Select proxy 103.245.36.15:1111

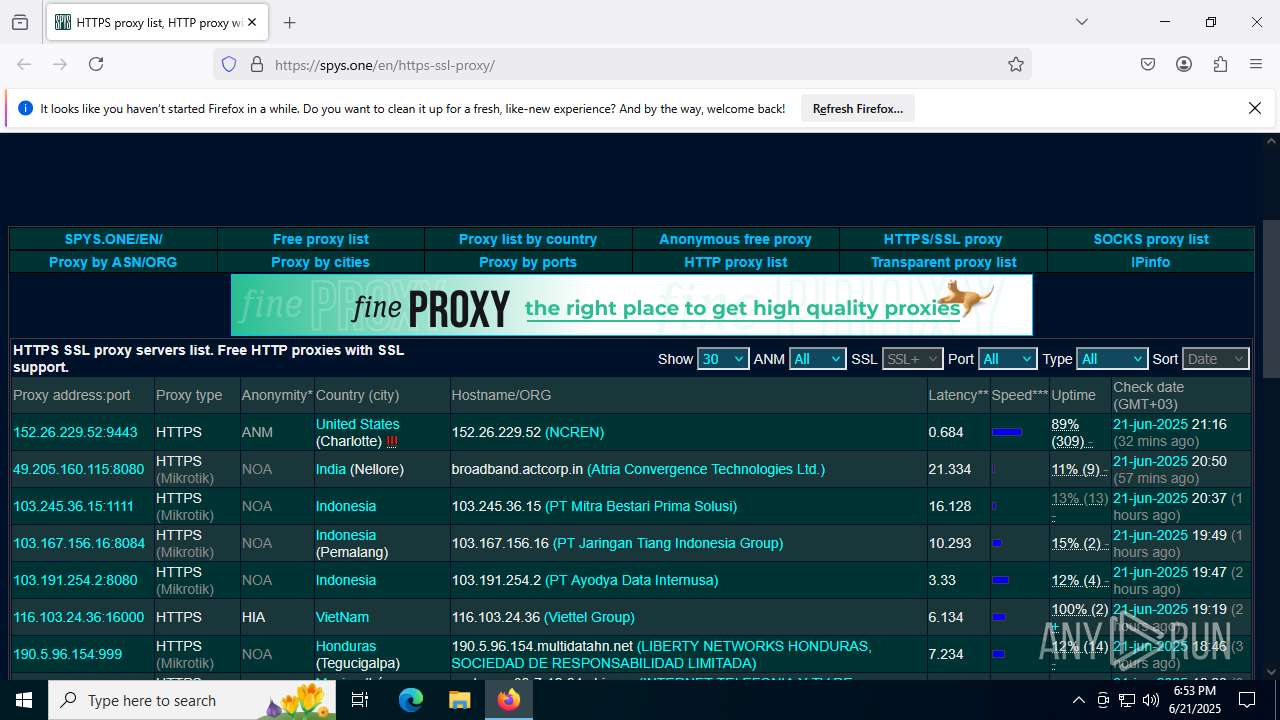click(73, 506)
